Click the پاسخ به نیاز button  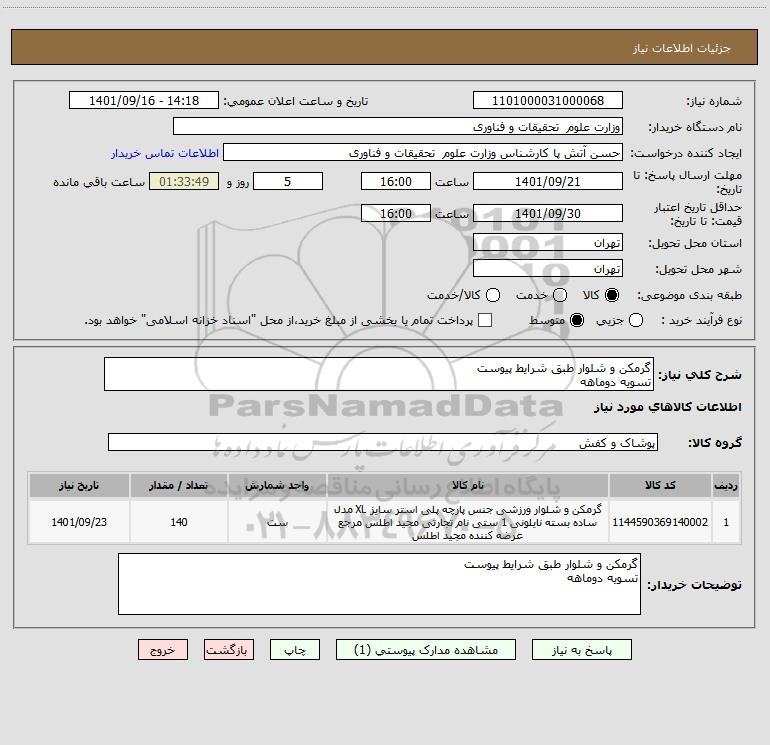[x=581, y=650]
